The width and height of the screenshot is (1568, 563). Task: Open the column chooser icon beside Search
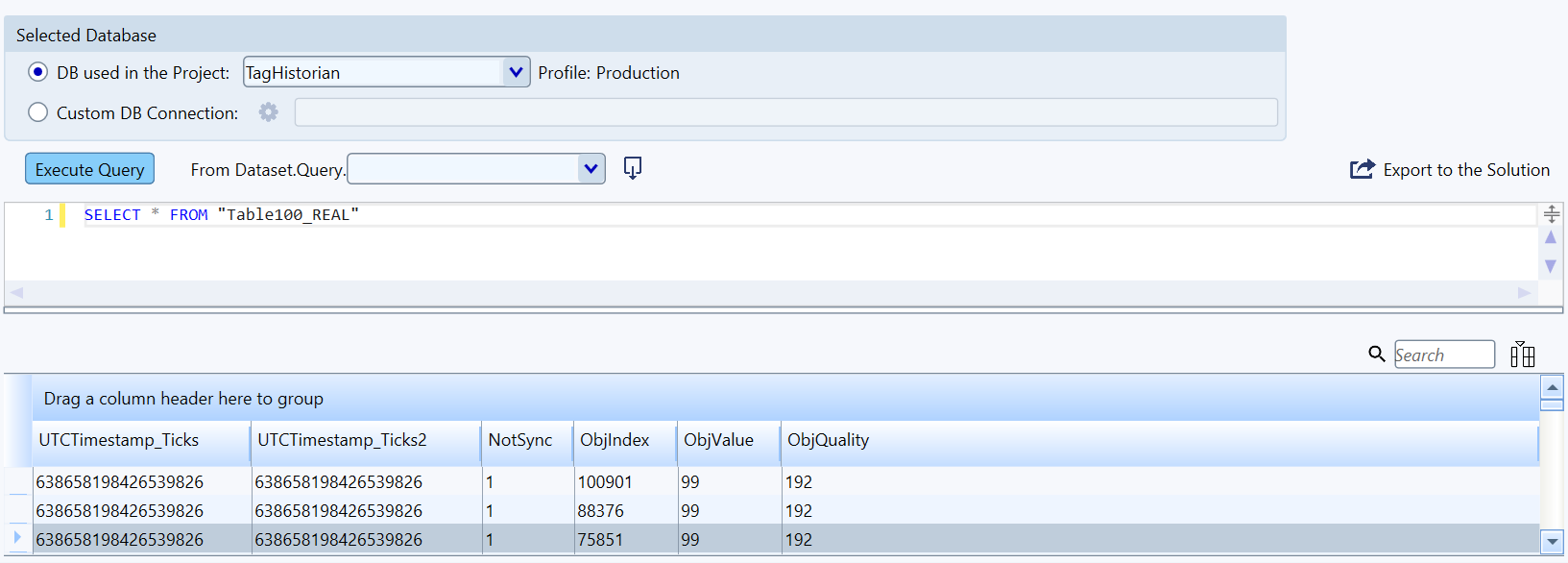point(1522,355)
